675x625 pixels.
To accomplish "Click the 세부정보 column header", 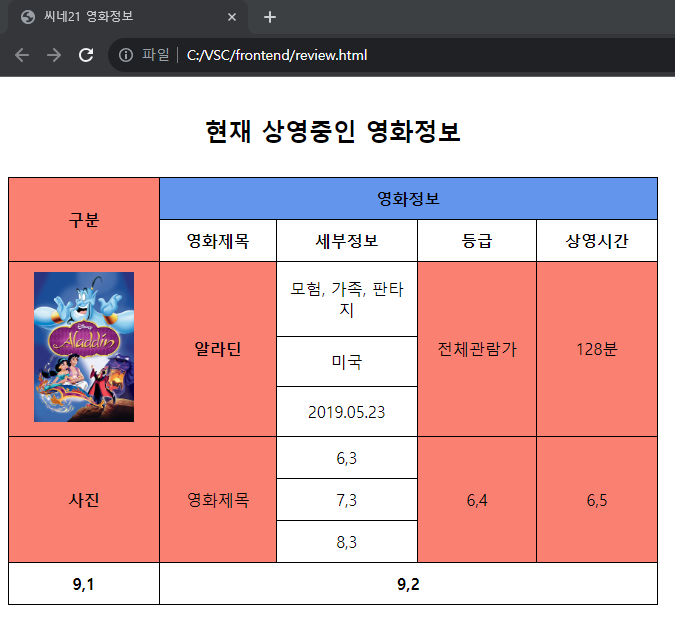I will coord(347,241).
